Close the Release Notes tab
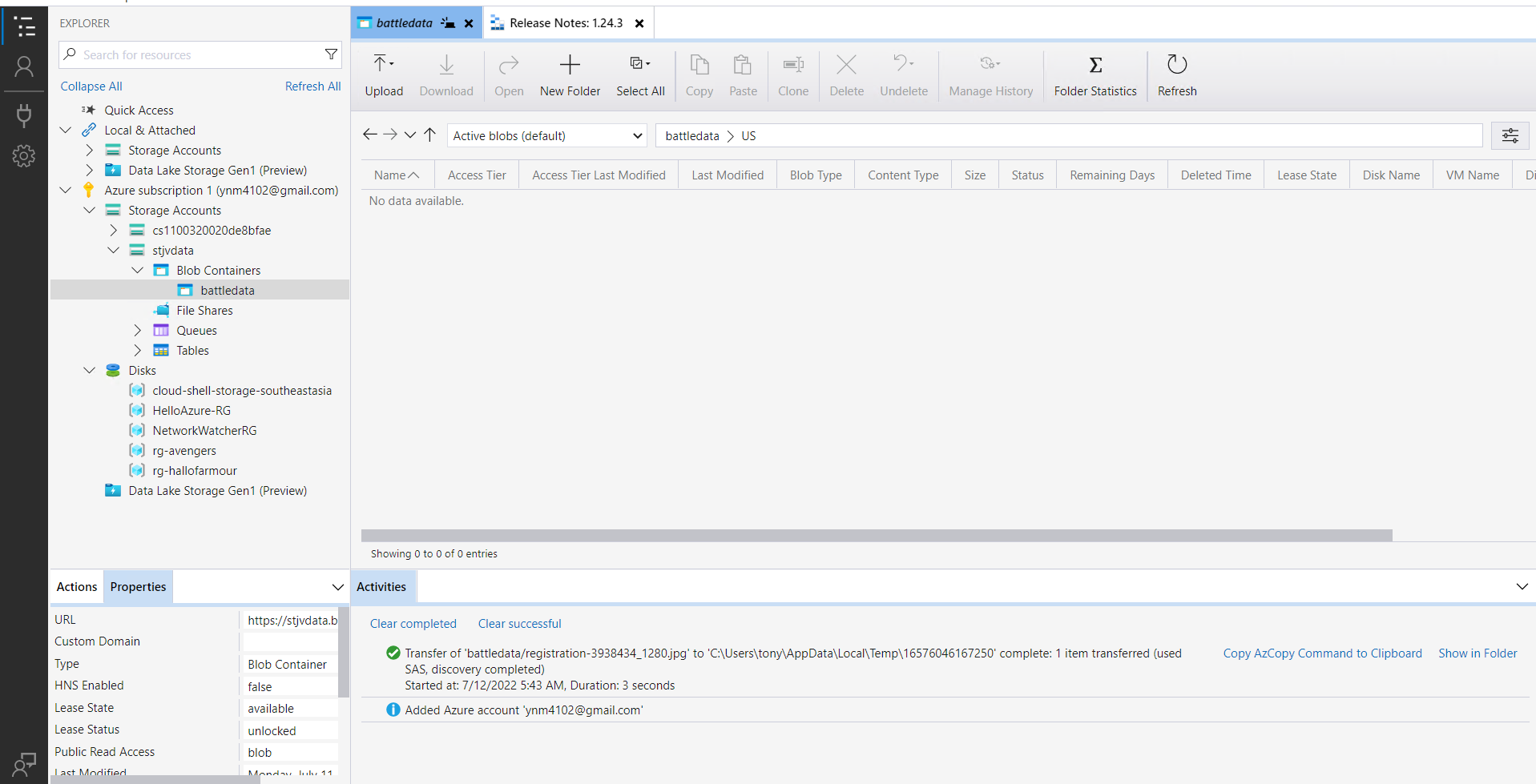1536x784 pixels. (639, 23)
